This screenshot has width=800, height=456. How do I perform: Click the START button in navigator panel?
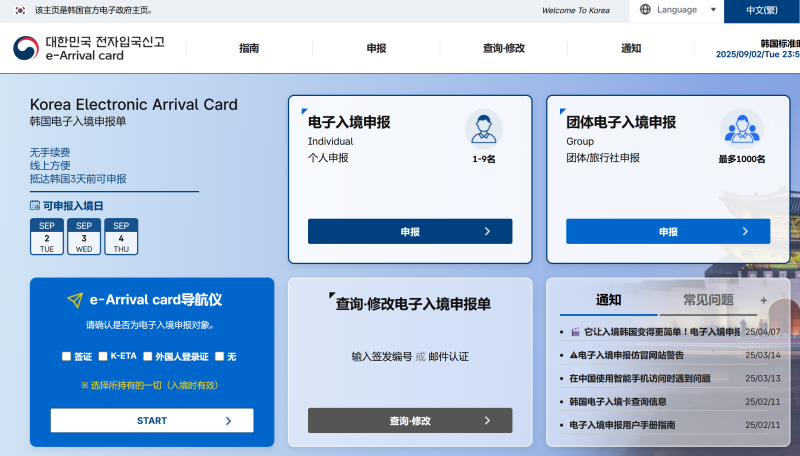click(152, 420)
